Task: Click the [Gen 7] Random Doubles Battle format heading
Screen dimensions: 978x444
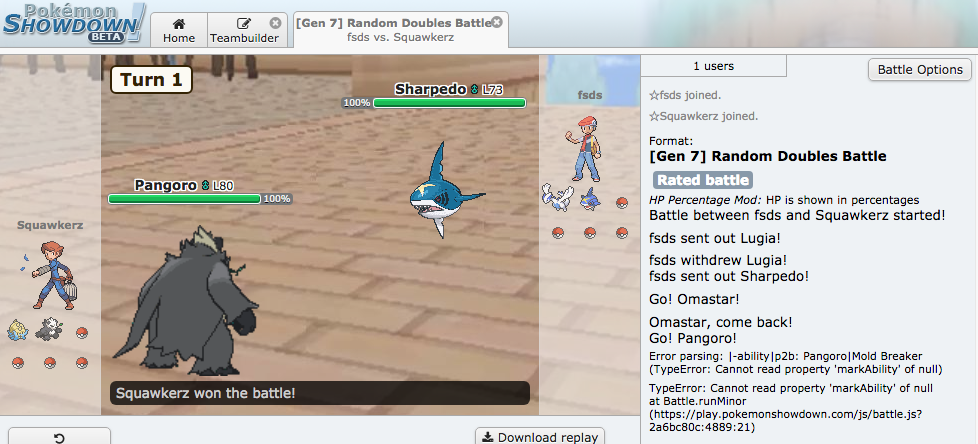Action: coord(768,156)
